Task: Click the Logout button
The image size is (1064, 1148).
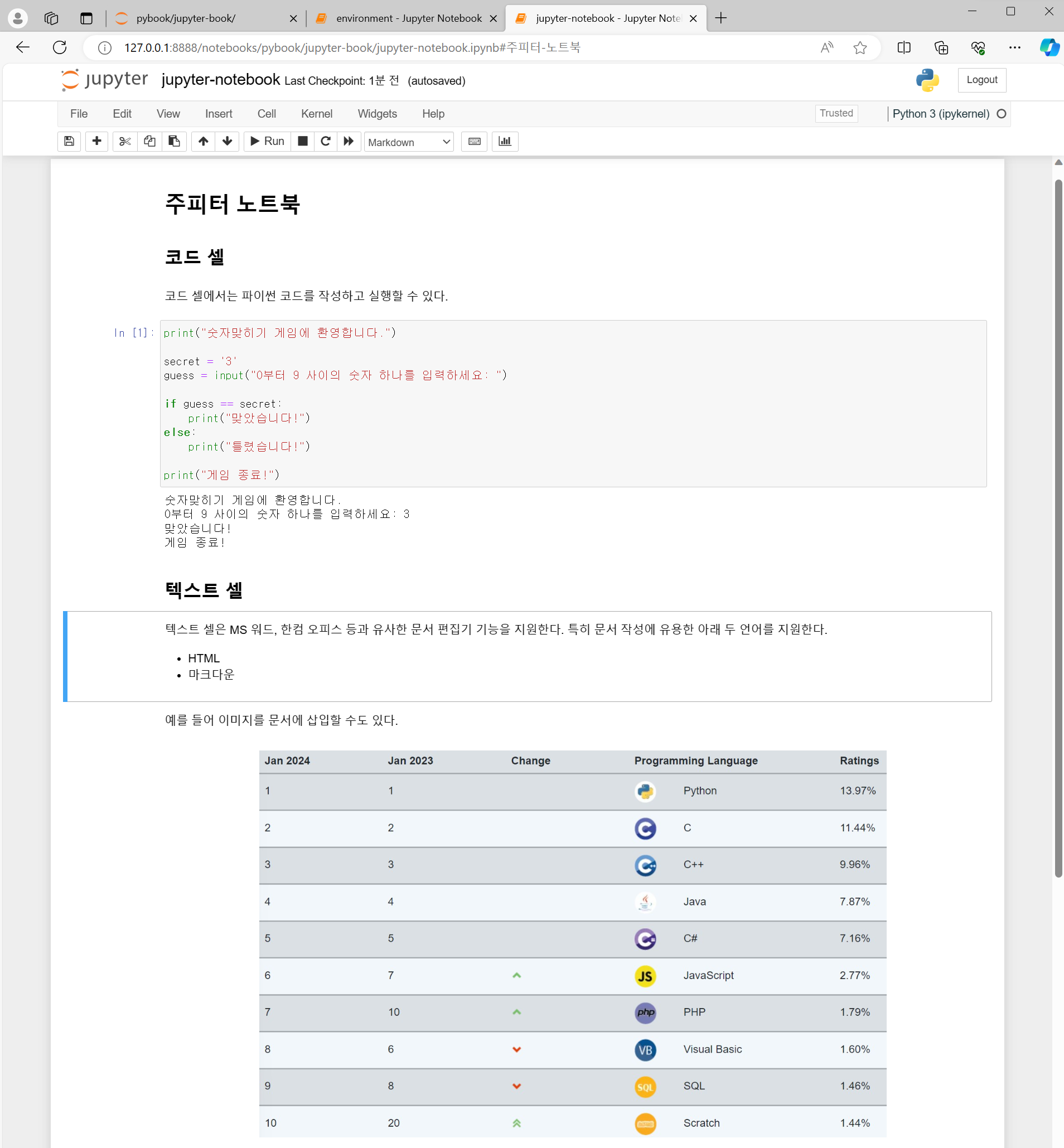Action: click(981, 80)
